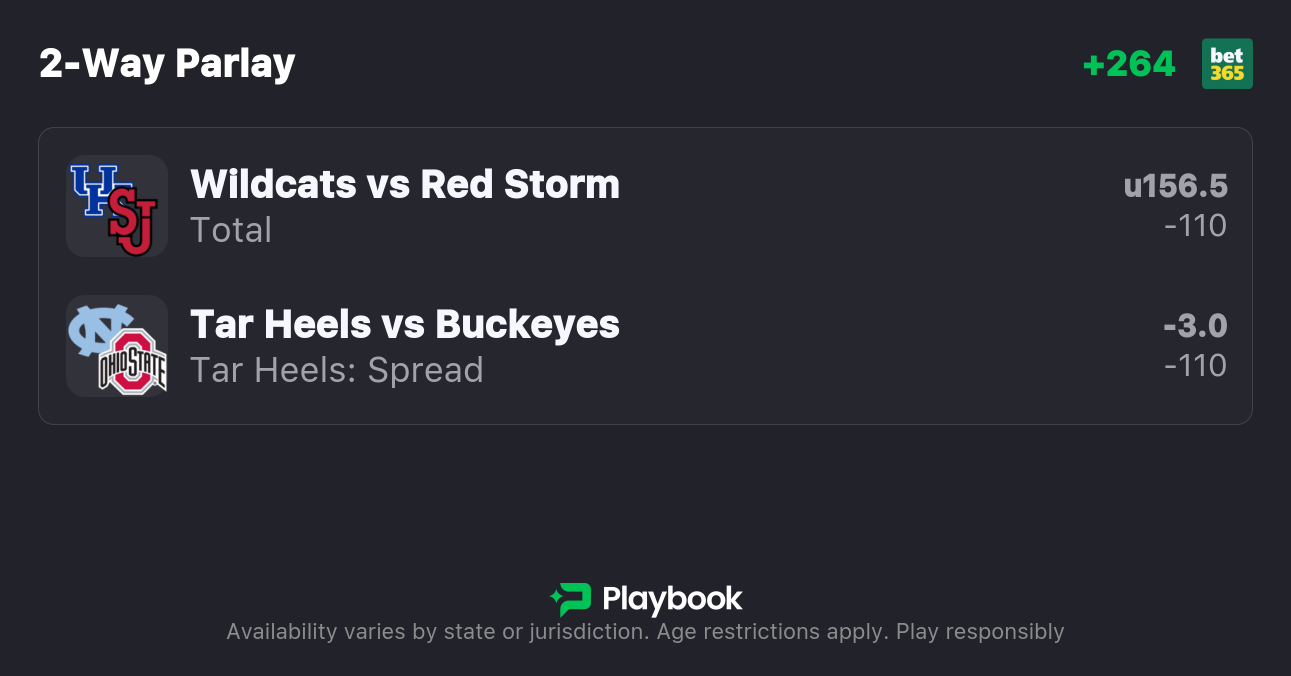Select the +264 parlay odds
Image resolution: width=1291 pixels, height=676 pixels.
[x=1129, y=64]
